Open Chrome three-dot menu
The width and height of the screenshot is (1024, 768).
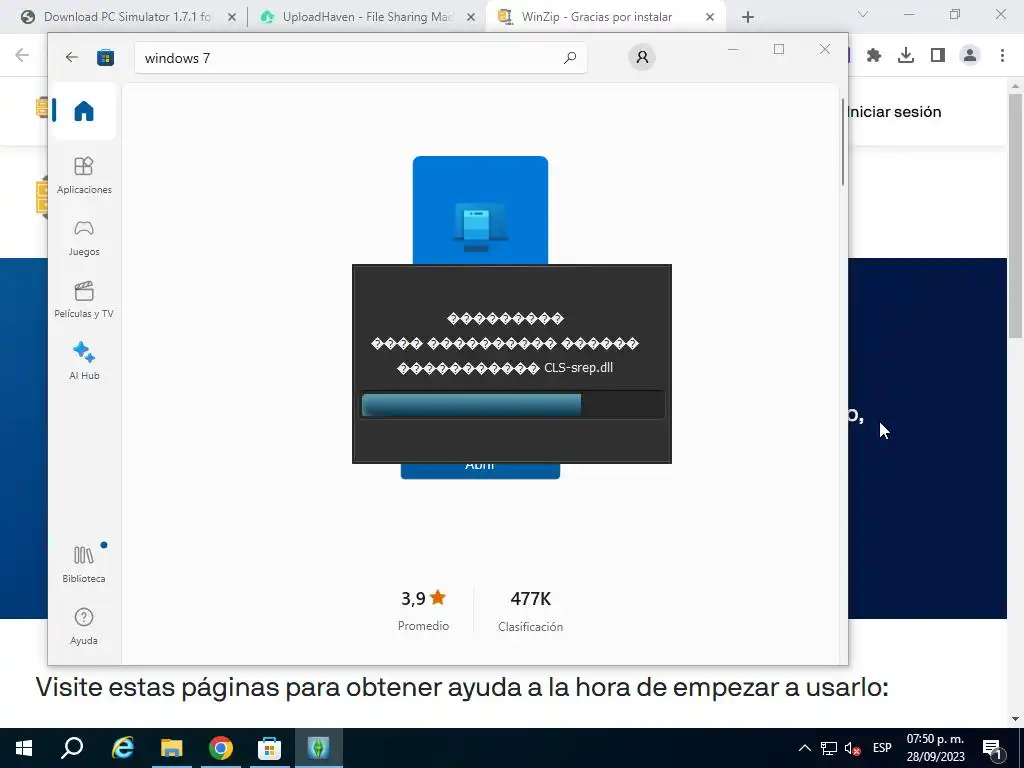coord(1002,56)
